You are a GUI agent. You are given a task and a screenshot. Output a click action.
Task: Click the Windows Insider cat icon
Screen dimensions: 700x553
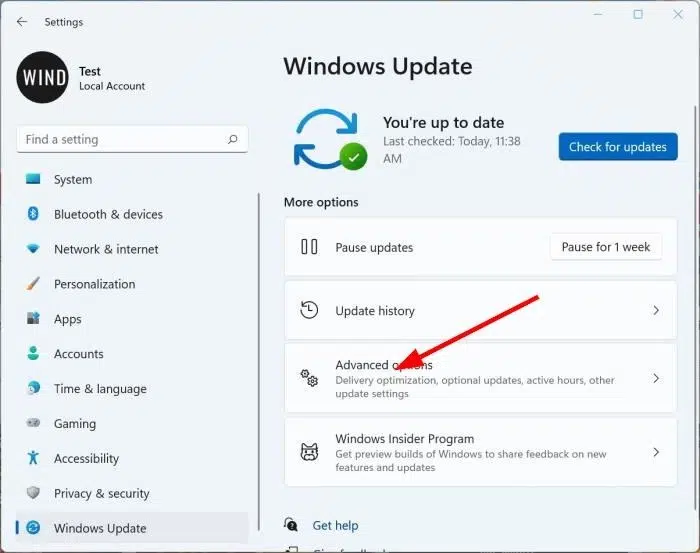point(309,452)
